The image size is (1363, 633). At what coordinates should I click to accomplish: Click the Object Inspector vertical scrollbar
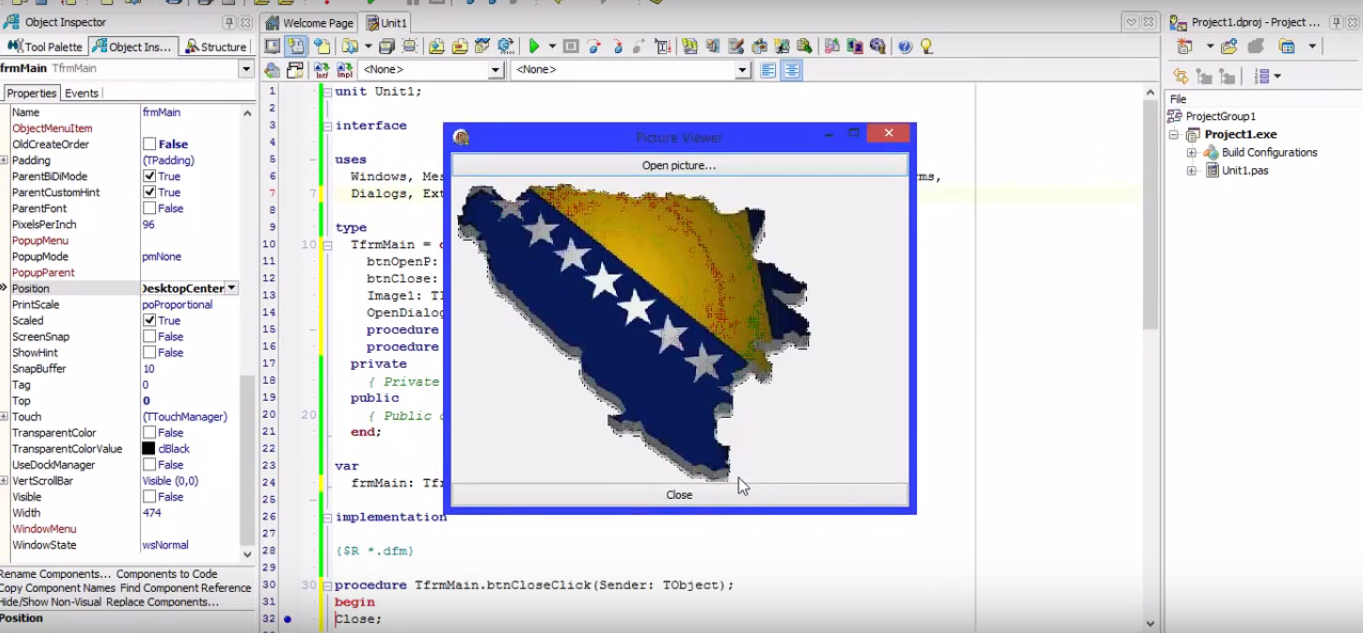(x=248, y=333)
